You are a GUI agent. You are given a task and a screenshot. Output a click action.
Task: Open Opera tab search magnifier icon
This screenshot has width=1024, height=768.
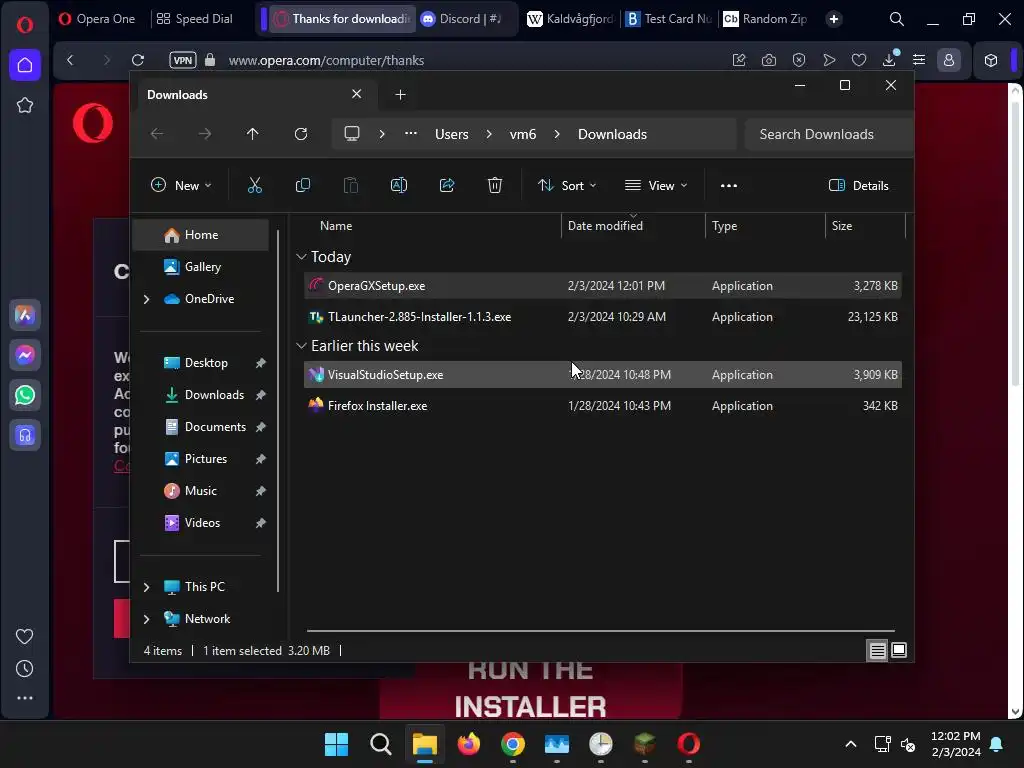click(x=897, y=19)
